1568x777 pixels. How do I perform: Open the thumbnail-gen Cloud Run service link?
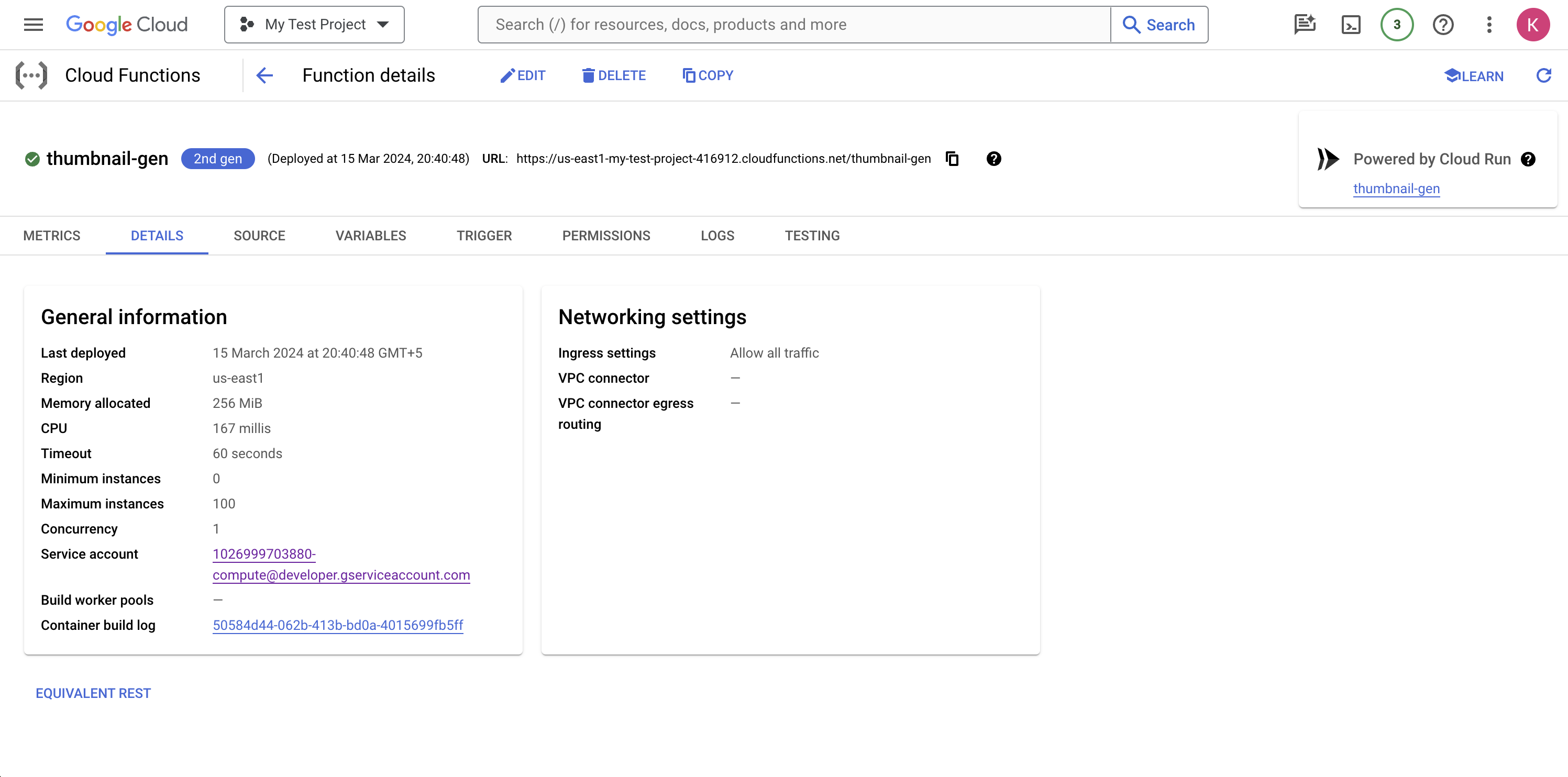pos(1396,188)
